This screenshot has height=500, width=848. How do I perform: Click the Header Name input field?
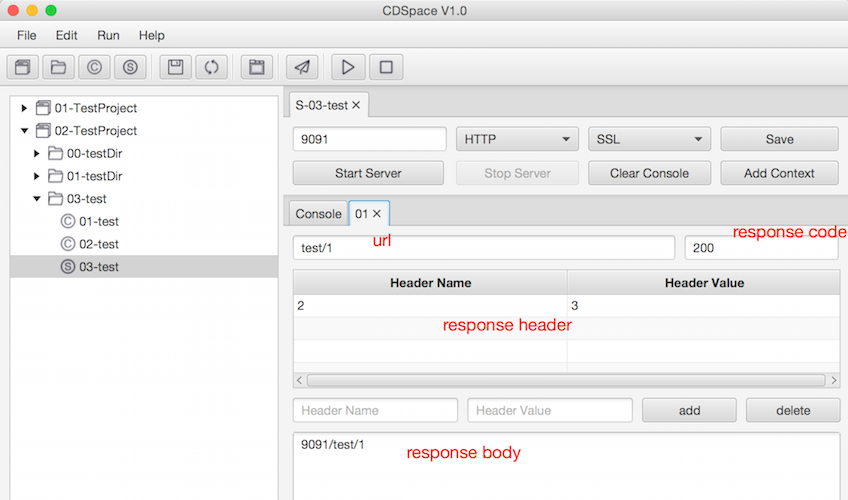click(x=375, y=410)
